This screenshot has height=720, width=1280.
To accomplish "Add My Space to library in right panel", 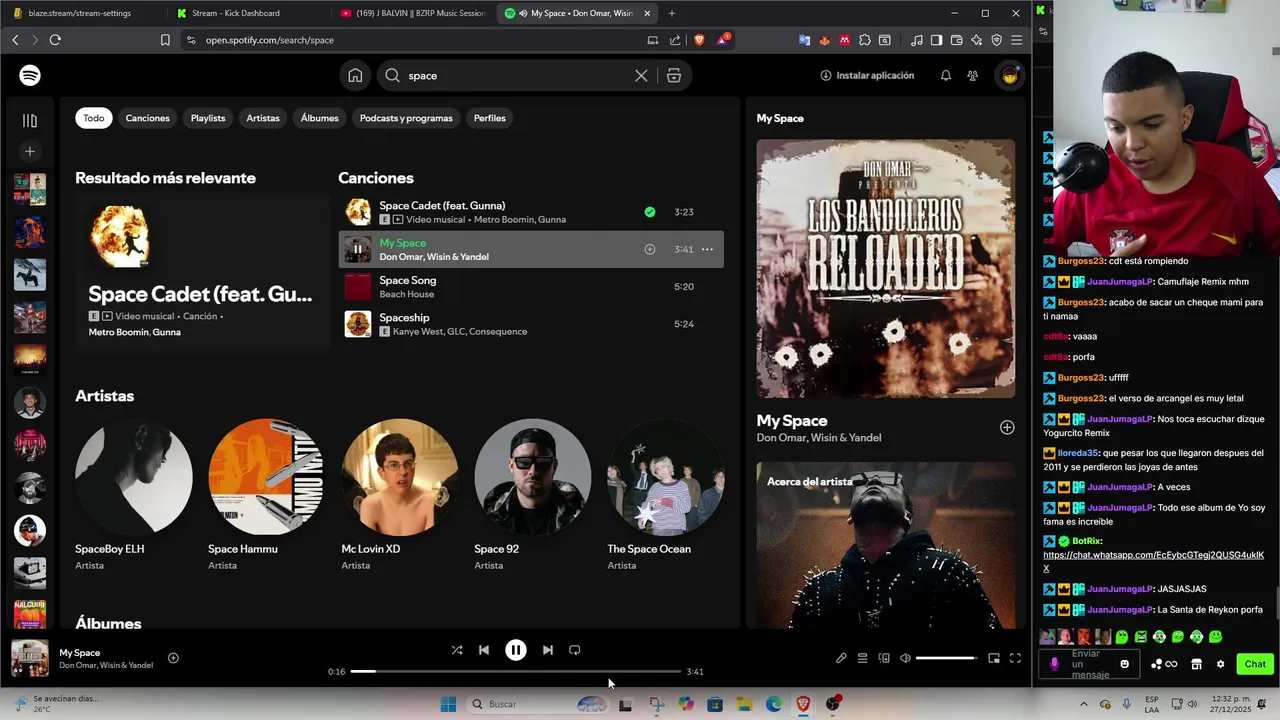I will [x=1007, y=427].
